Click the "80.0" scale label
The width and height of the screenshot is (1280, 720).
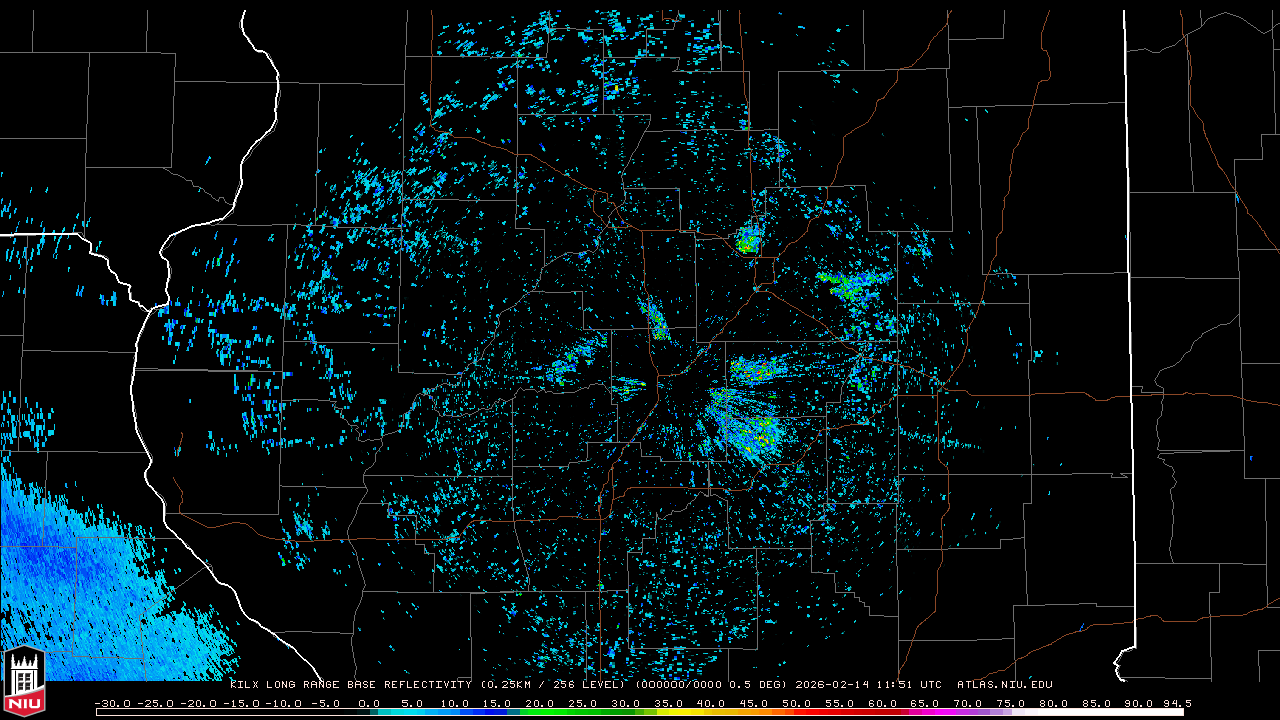1052,703
